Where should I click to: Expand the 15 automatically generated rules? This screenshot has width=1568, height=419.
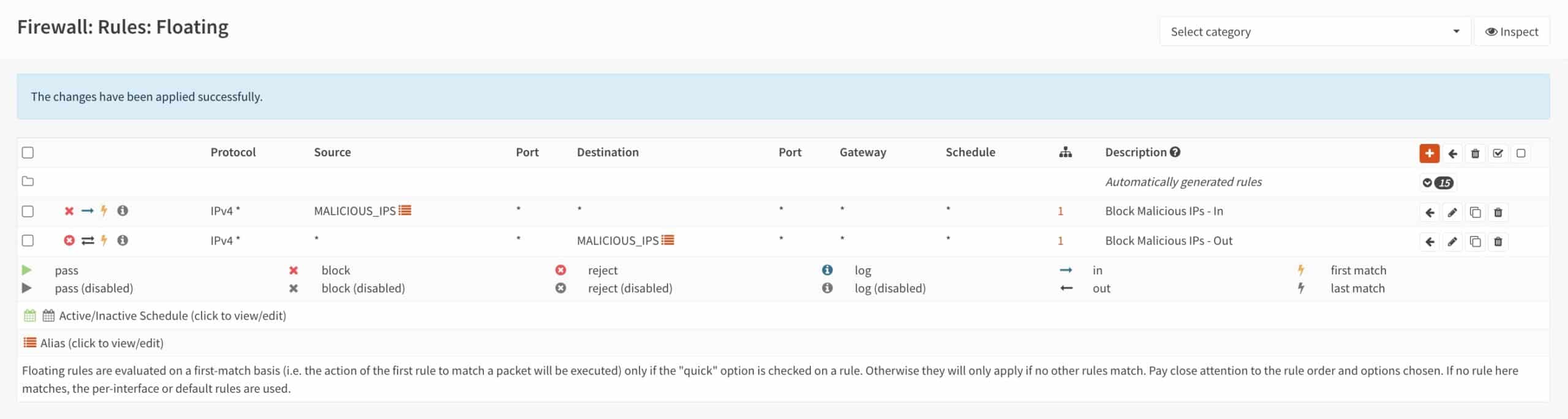pos(1436,183)
